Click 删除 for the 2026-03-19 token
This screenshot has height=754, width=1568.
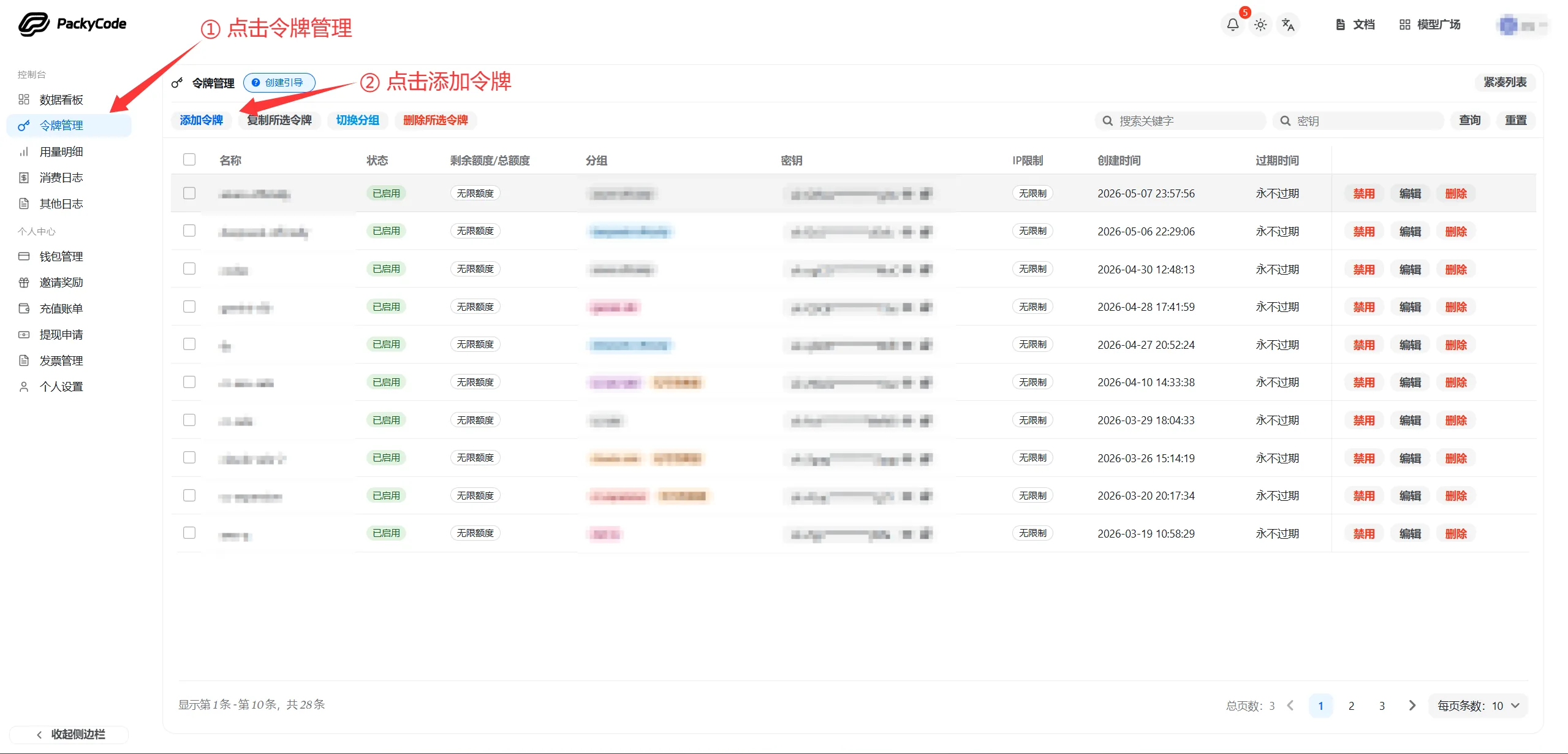(x=1456, y=534)
